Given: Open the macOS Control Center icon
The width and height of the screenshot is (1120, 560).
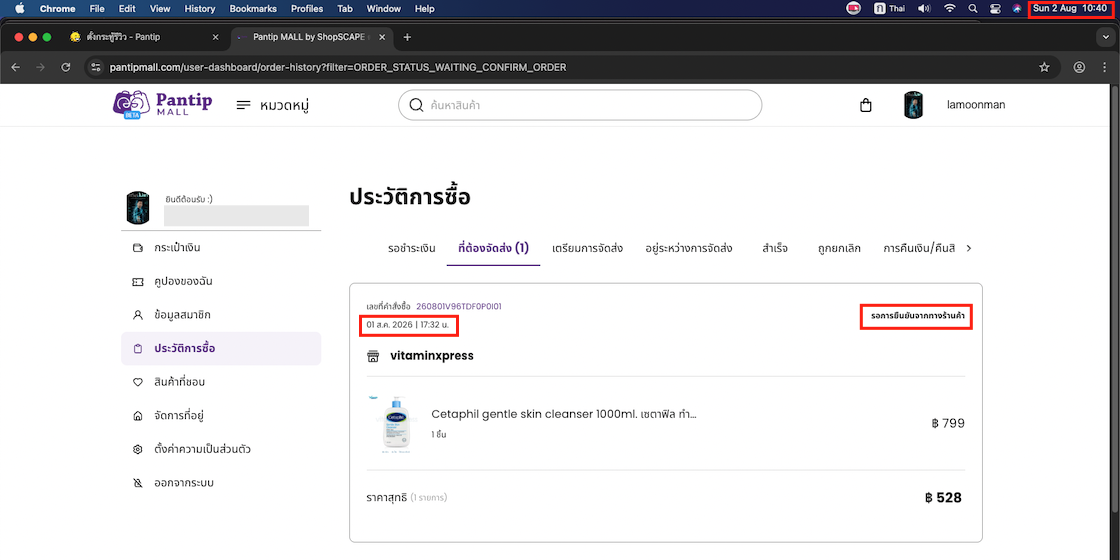Looking at the screenshot, I should [995, 9].
